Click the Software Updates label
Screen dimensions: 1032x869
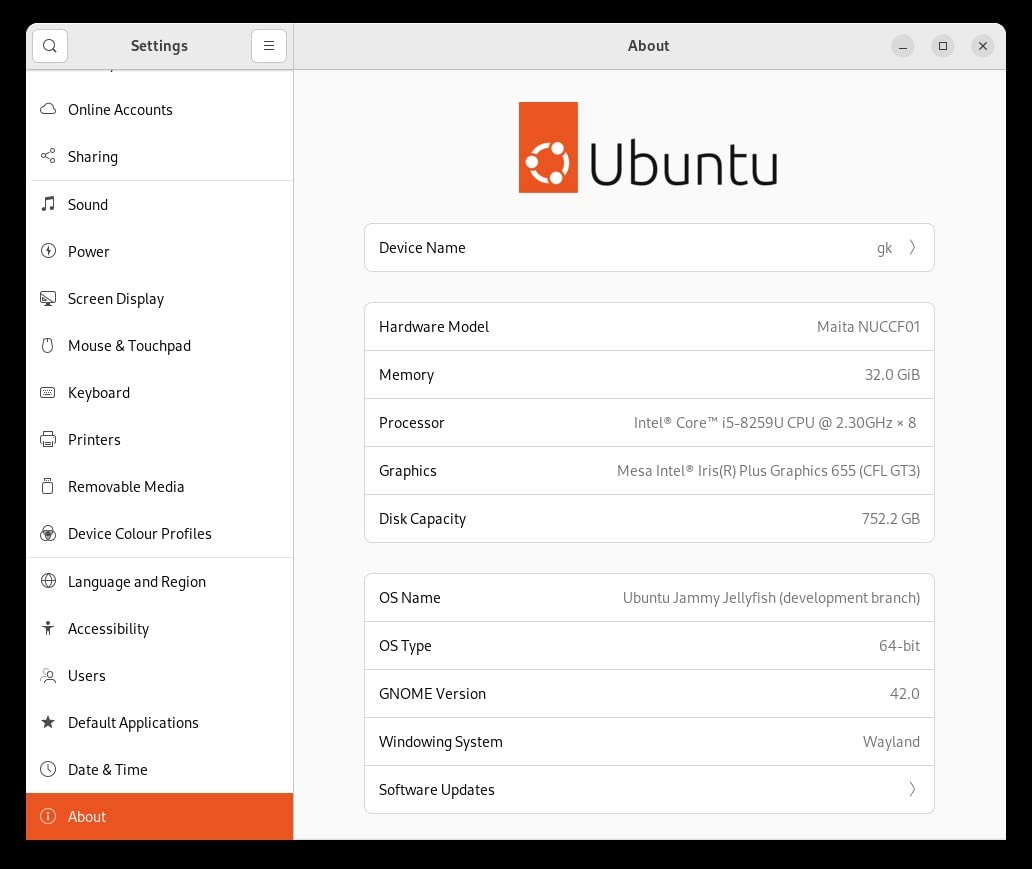[x=436, y=789]
